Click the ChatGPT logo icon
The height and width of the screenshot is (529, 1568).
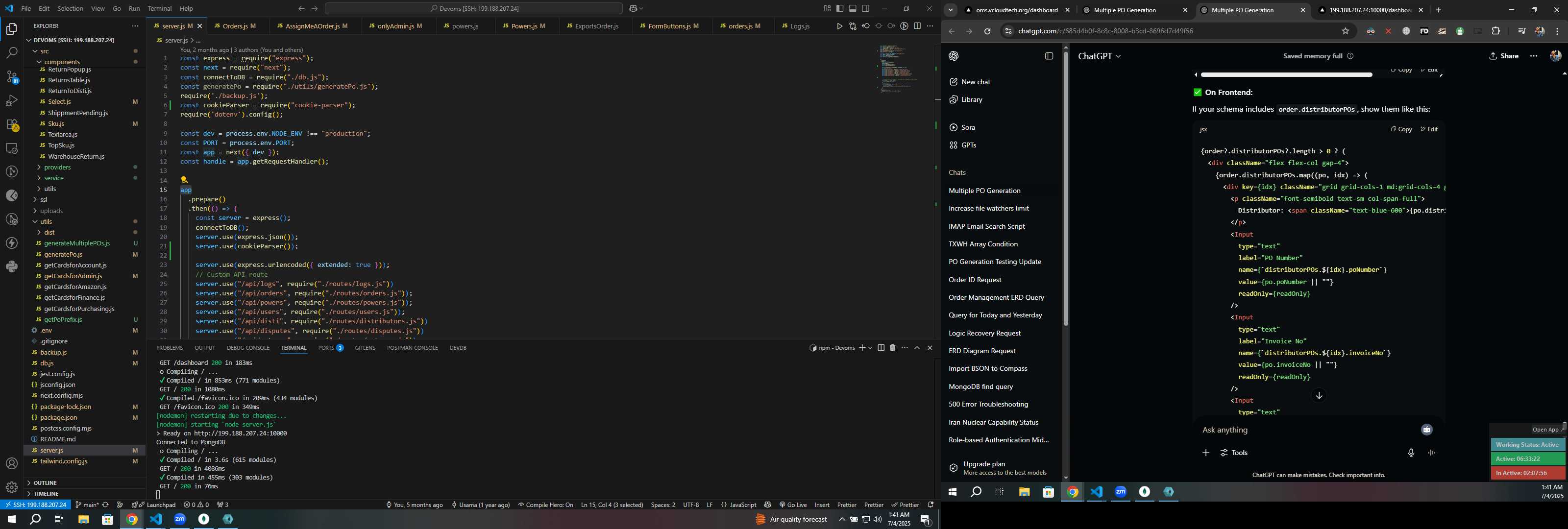[953, 56]
